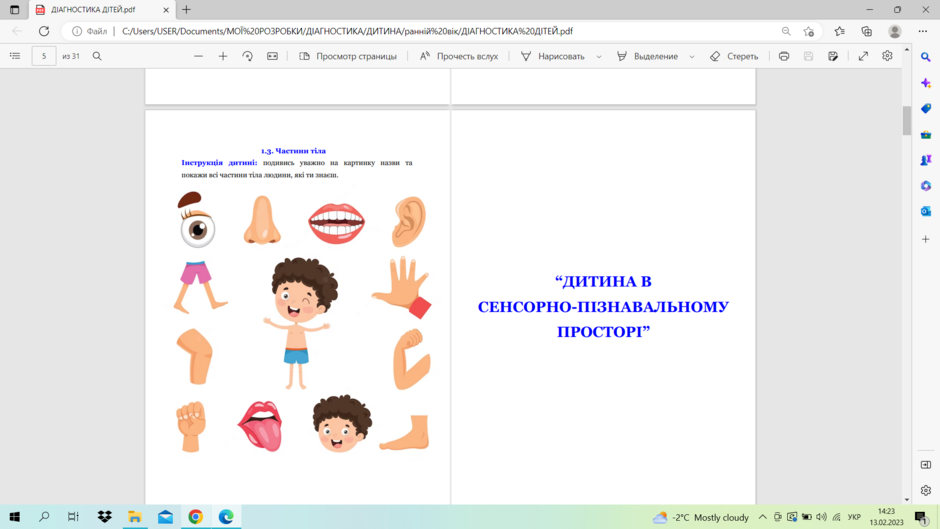Open the tools briefcase sidebar icon
Screen dimensions: 940x529
(x=926, y=134)
